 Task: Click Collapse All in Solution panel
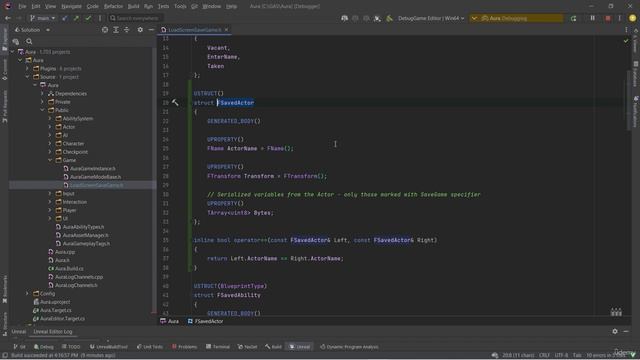(x=127, y=30)
